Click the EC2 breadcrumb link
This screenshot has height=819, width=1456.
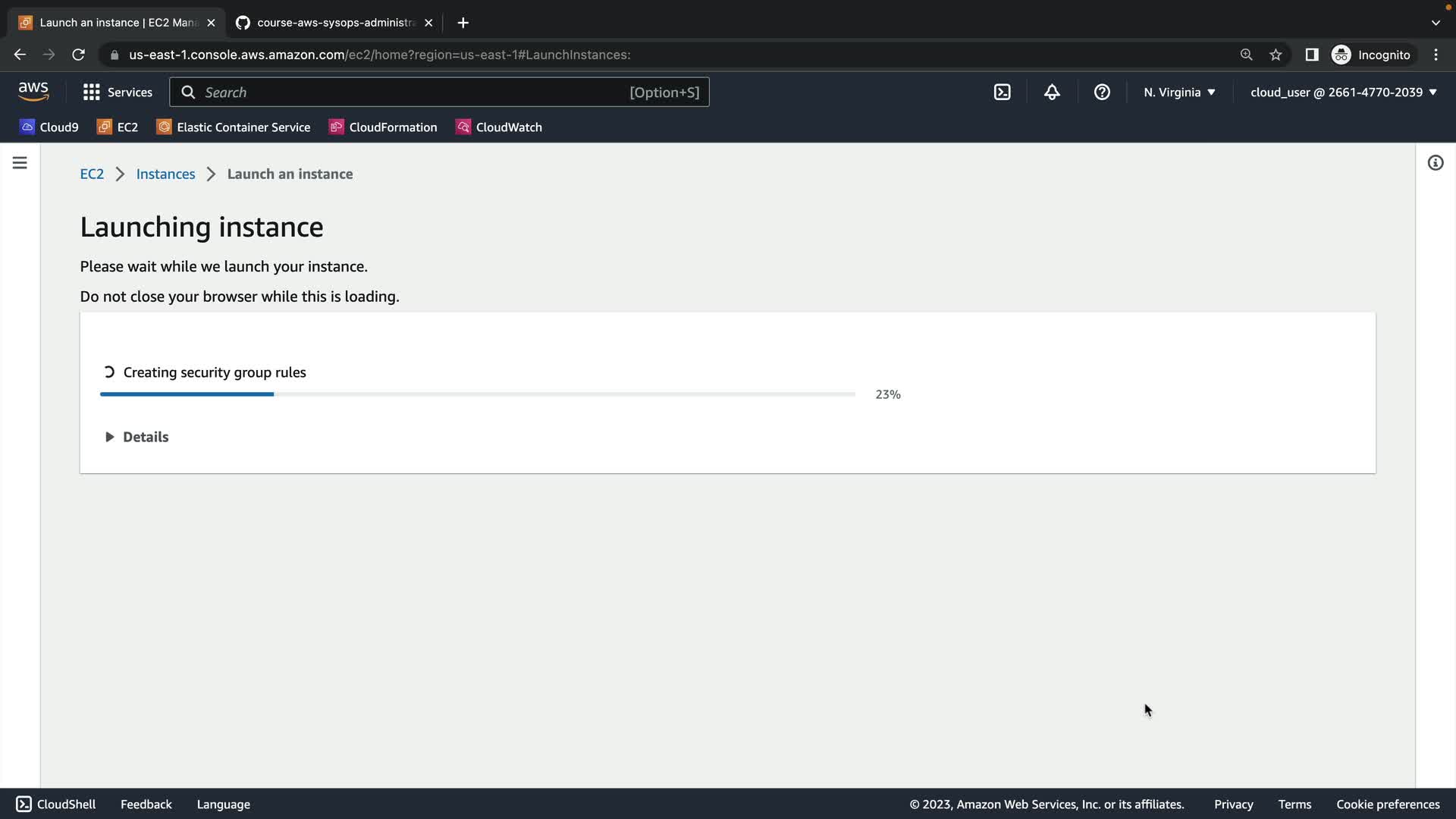click(x=92, y=174)
